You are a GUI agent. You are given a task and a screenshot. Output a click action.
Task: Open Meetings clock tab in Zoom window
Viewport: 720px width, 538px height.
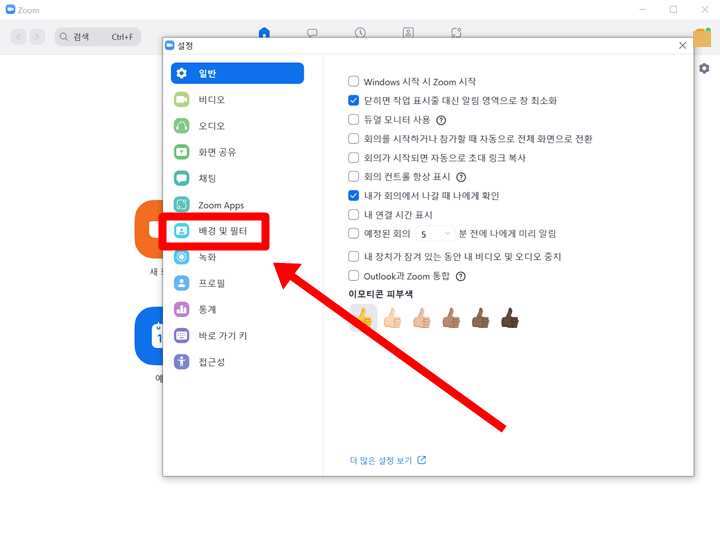point(360,32)
